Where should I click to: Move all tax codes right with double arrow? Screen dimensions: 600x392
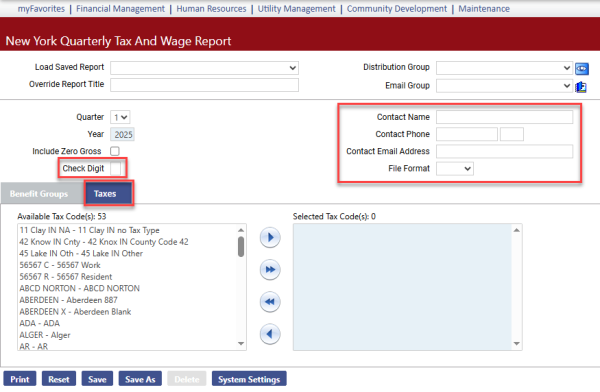point(270,270)
